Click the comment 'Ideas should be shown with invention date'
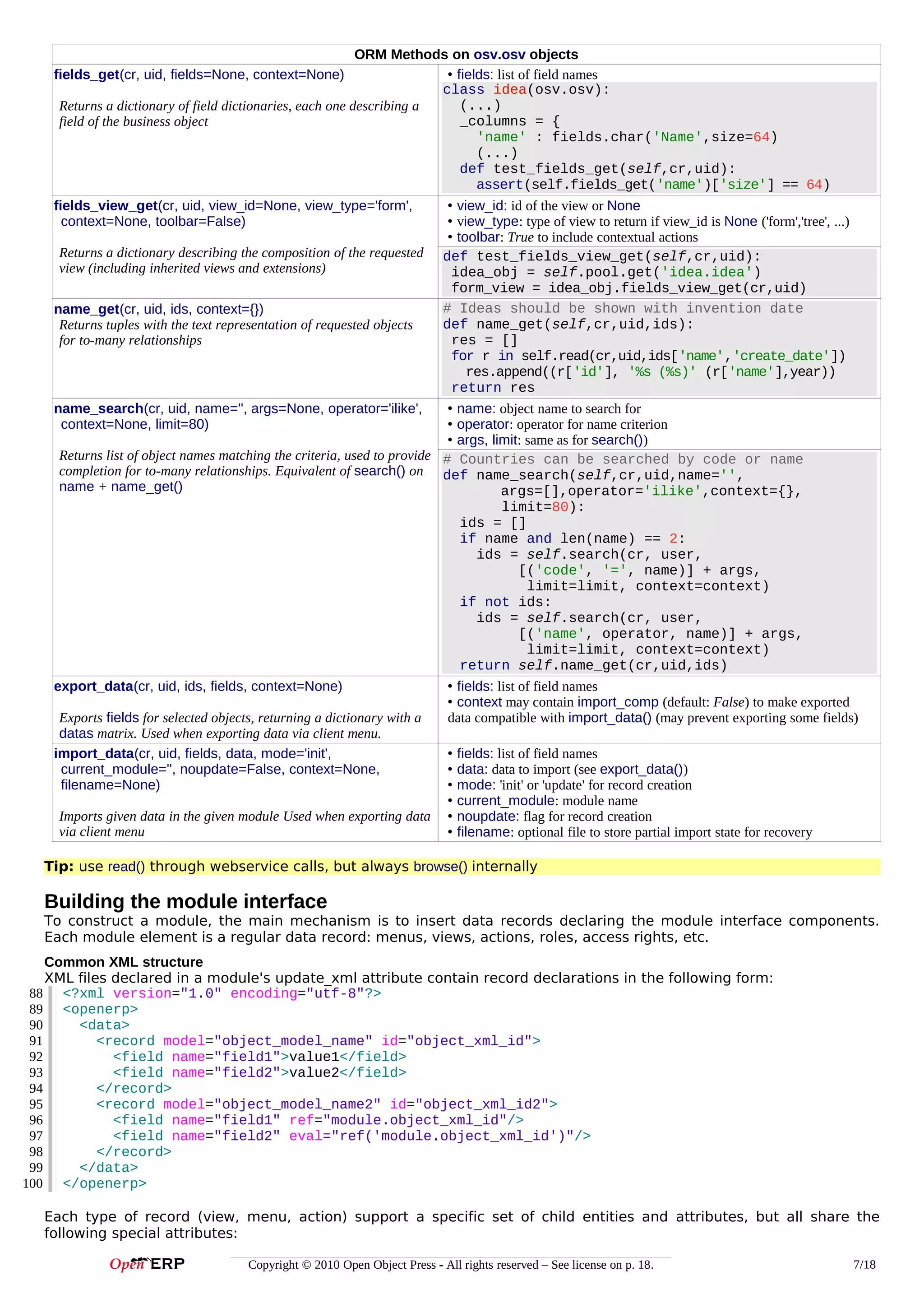This screenshot has width=924, height=1308. pos(623,309)
